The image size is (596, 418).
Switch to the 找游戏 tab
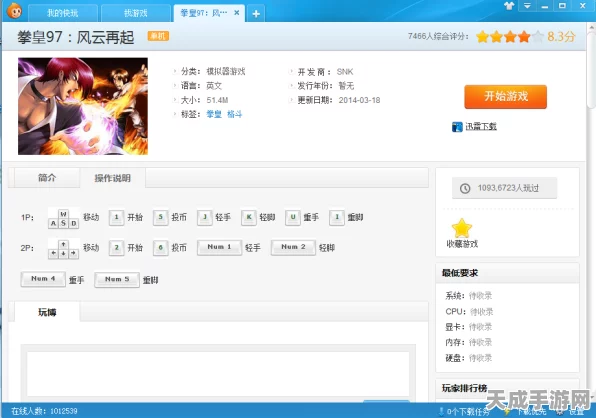click(x=136, y=13)
